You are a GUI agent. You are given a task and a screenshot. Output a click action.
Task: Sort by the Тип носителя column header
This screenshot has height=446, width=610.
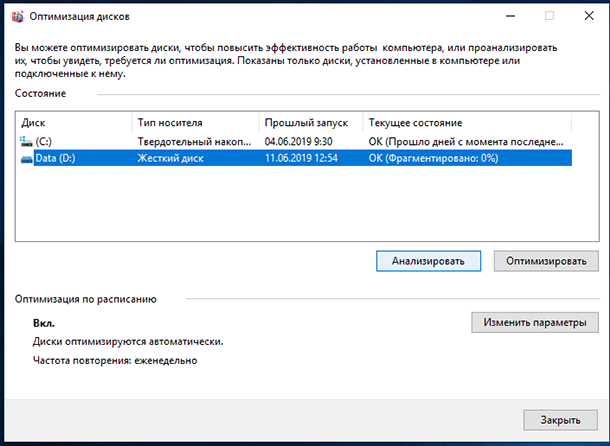click(x=196, y=123)
